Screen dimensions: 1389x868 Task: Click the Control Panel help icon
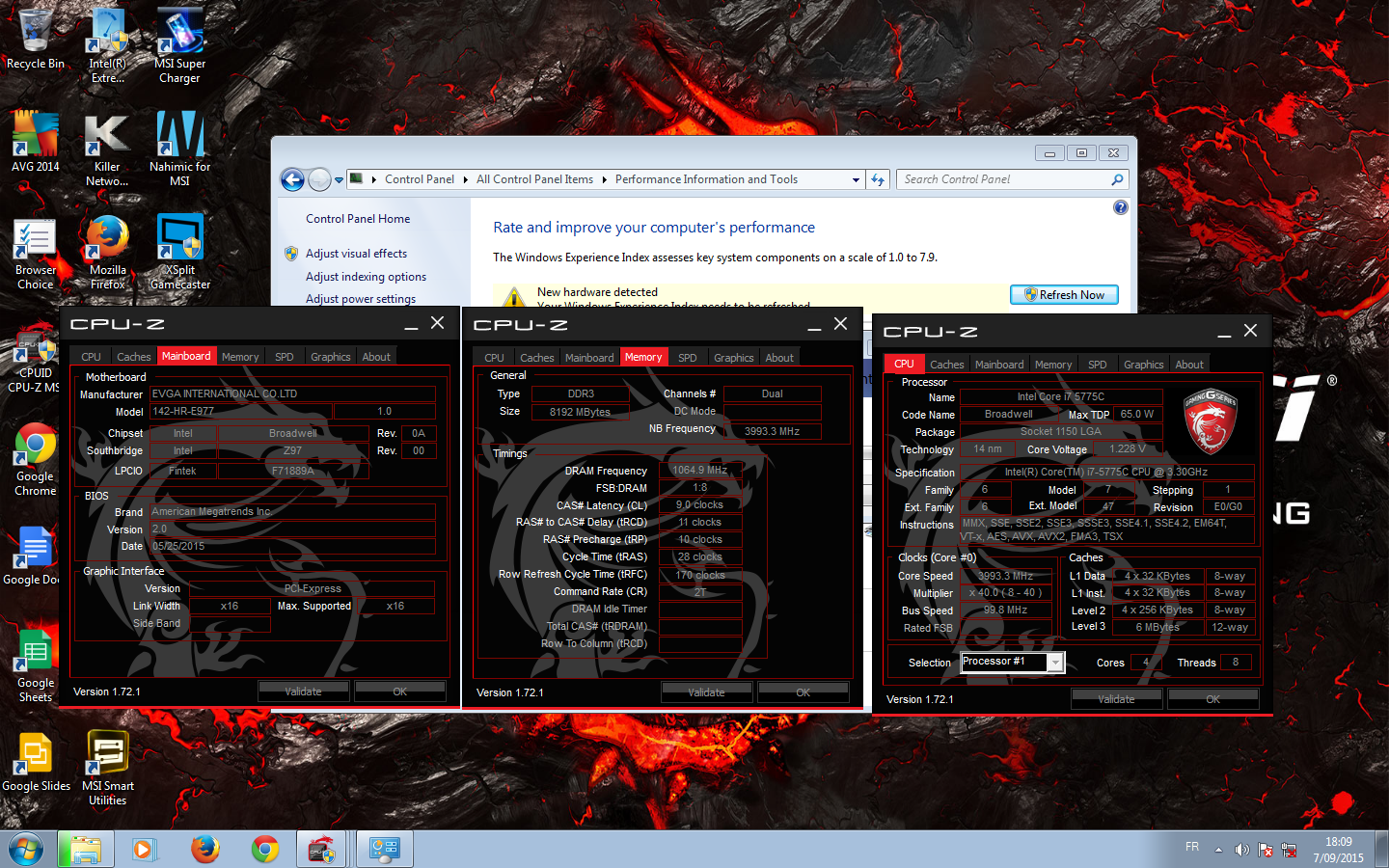(x=1120, y=207)
